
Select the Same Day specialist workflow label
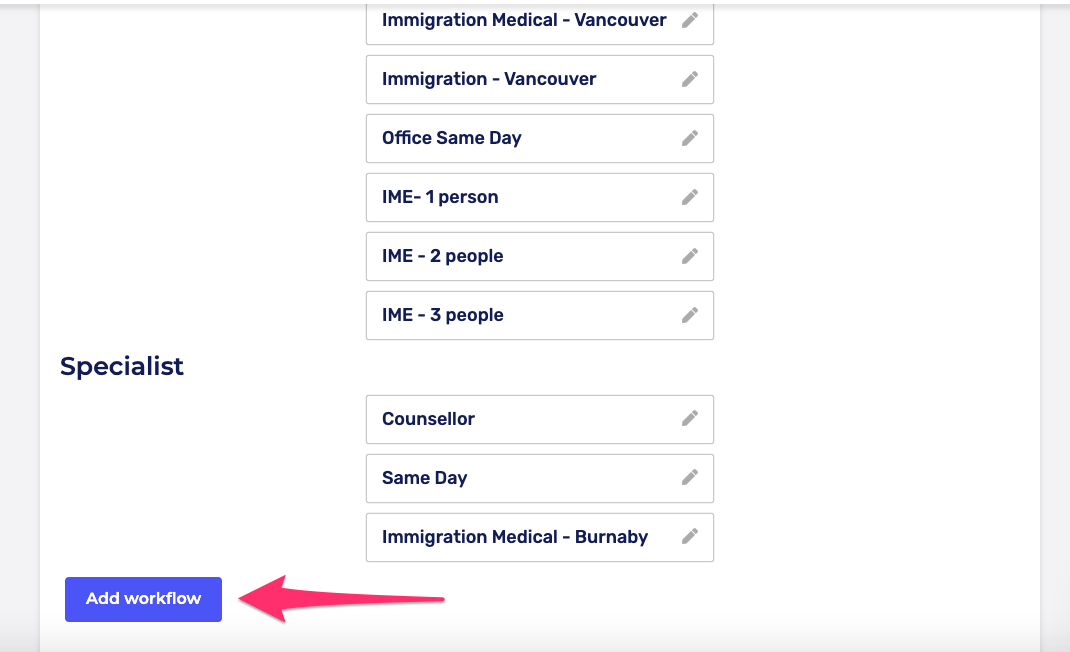pyautogui.click(x=424, y=478)
